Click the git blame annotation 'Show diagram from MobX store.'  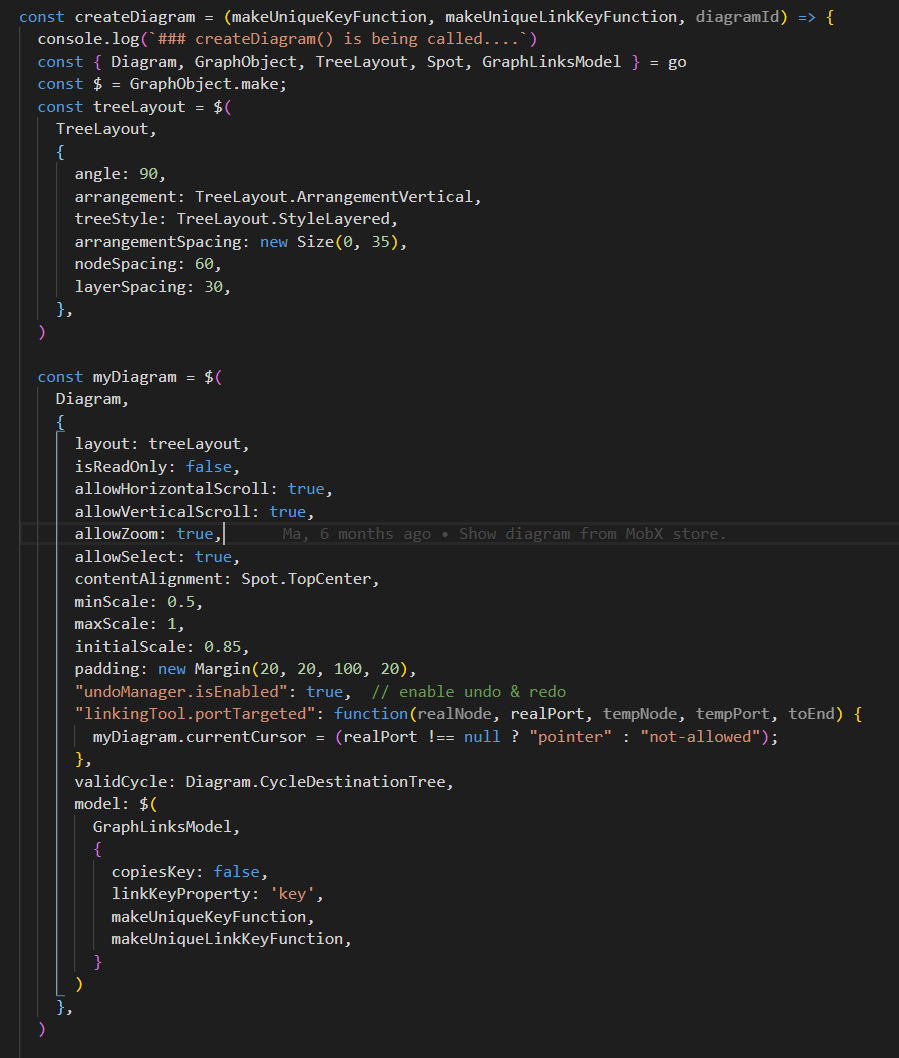pyautogui.click(x=593, y=534)
